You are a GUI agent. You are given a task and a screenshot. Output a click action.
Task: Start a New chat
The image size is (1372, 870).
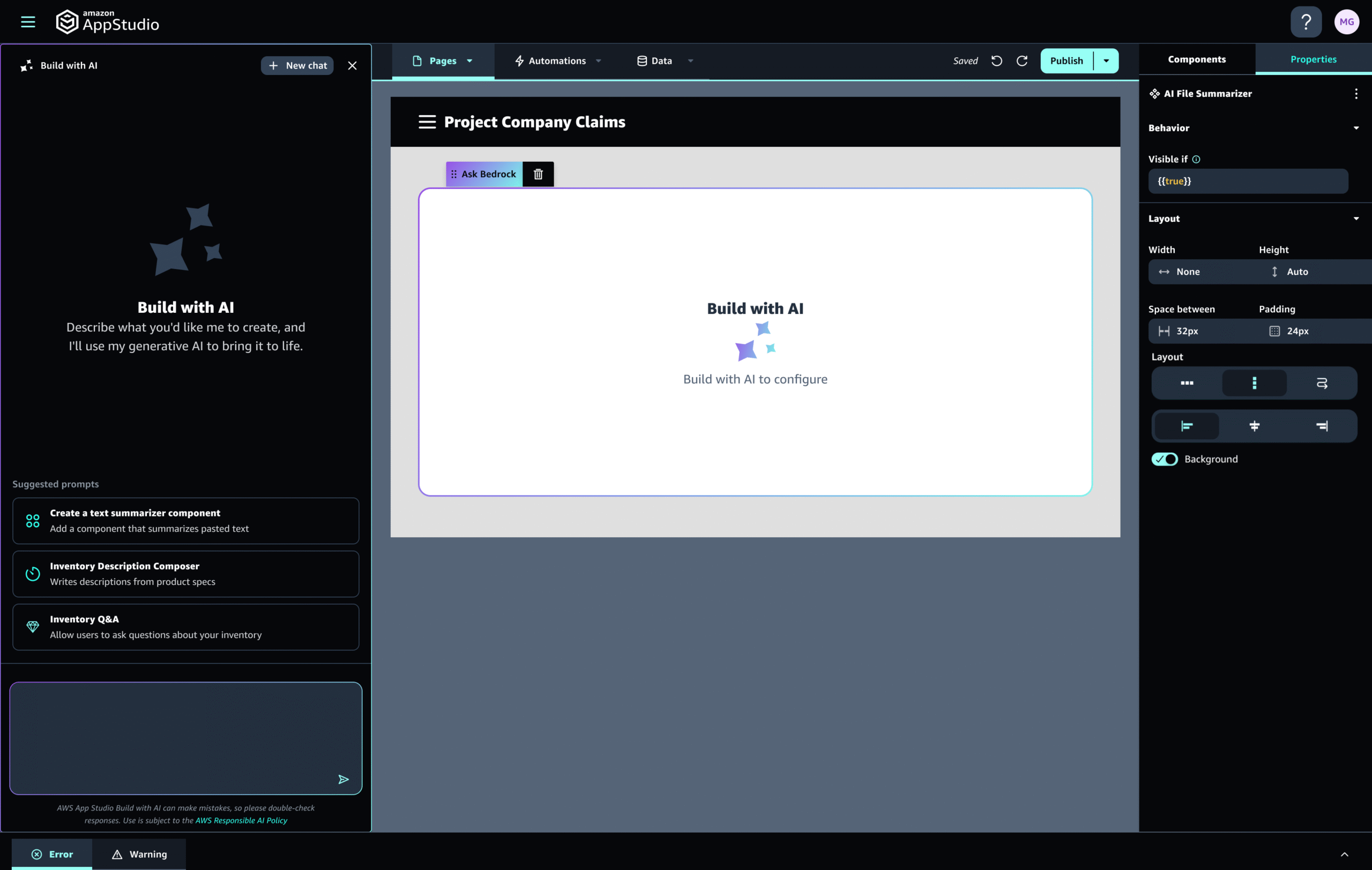click(297, 65)
